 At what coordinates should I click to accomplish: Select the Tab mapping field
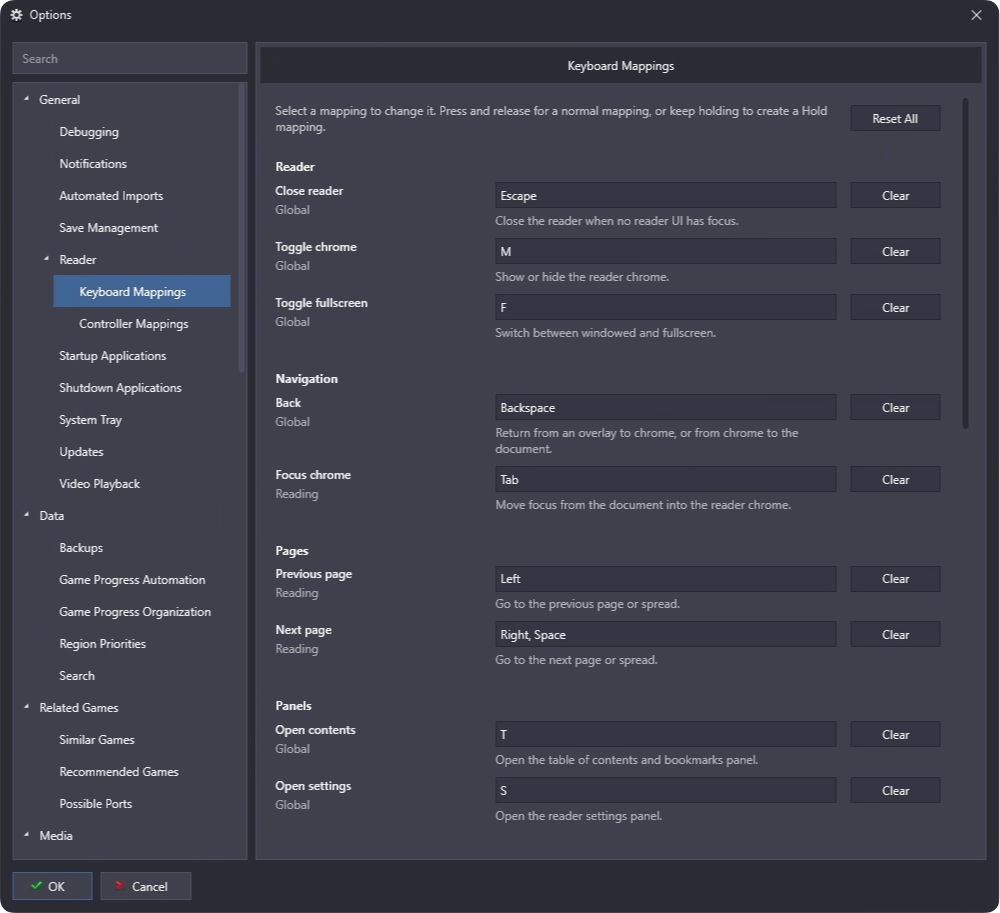tap(665, 479)
